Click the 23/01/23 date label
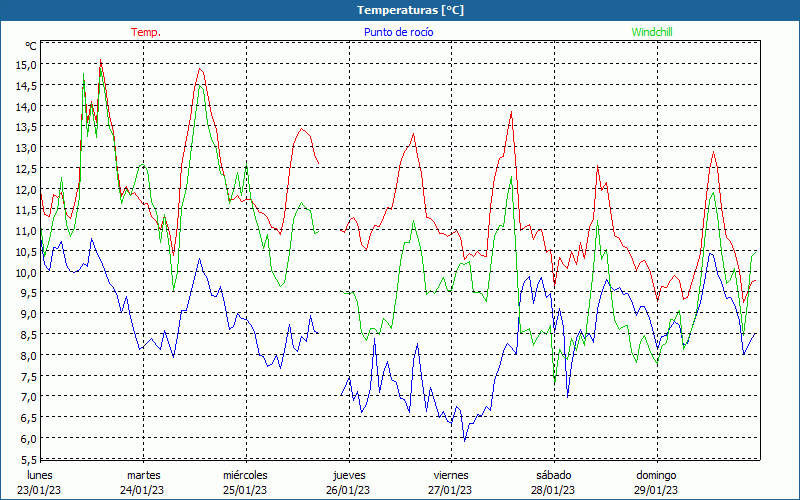This screenshot has height=500, width=800. click(x=39, y=490)
